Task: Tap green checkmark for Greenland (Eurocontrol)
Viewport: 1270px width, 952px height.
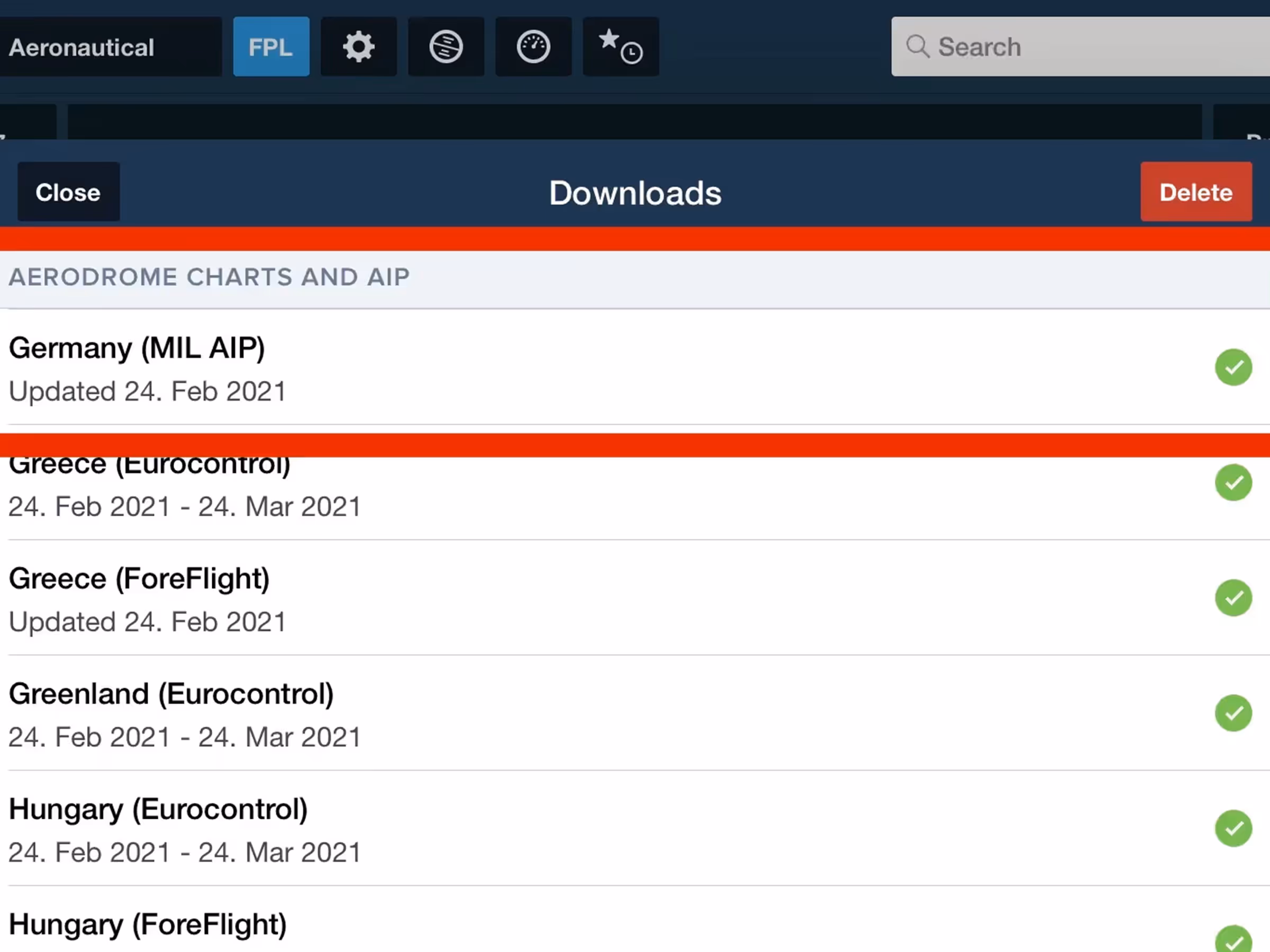Action: pyautogui.click(x=1232, y=713)
